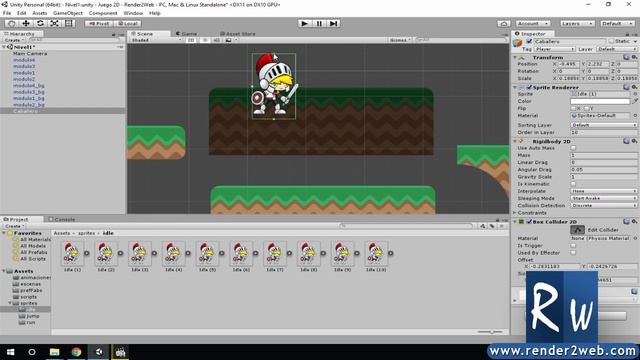
Task: Open the GameObject menu
Action: pyautogui.click(x=68, y=13)
